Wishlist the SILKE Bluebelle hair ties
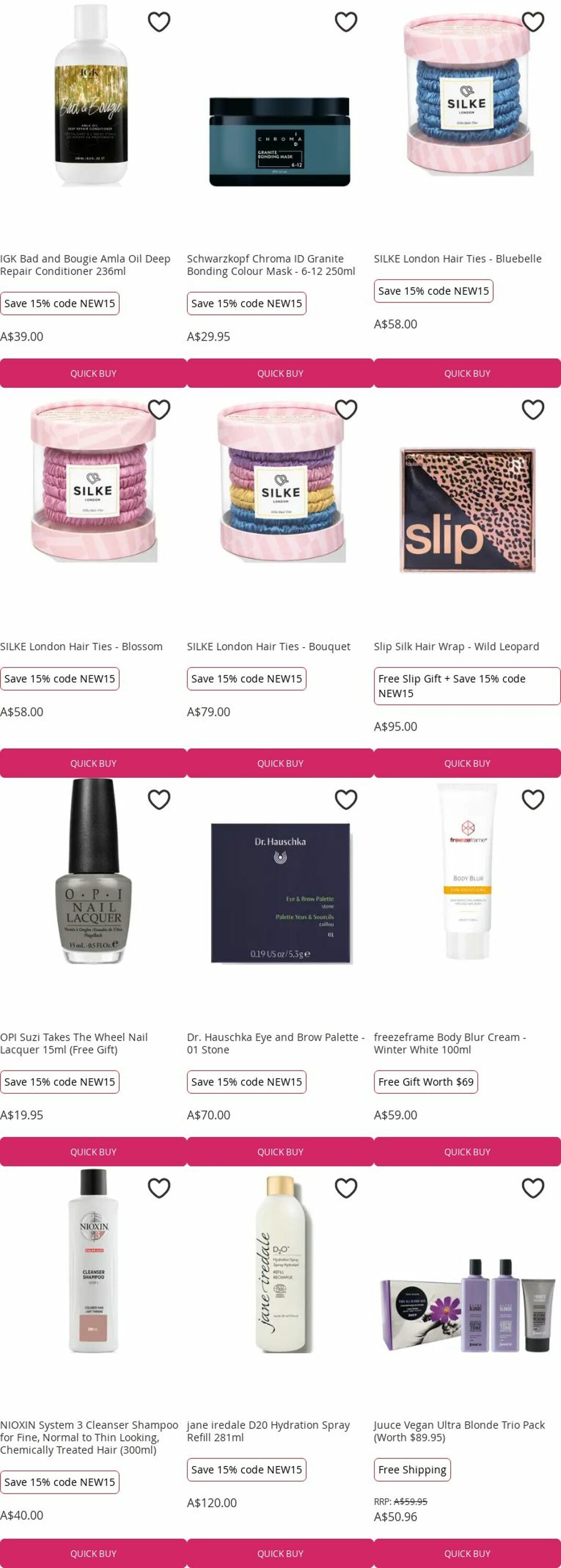This screenshot has height=1568, width=561. 533,22
